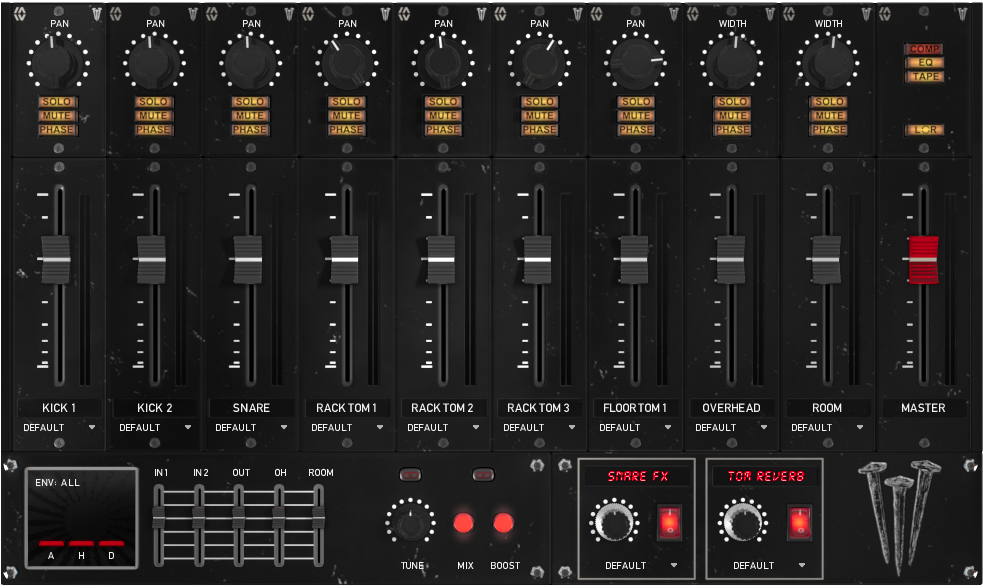Toggle the TOM REVERB power switch

(x=799, y=523)
